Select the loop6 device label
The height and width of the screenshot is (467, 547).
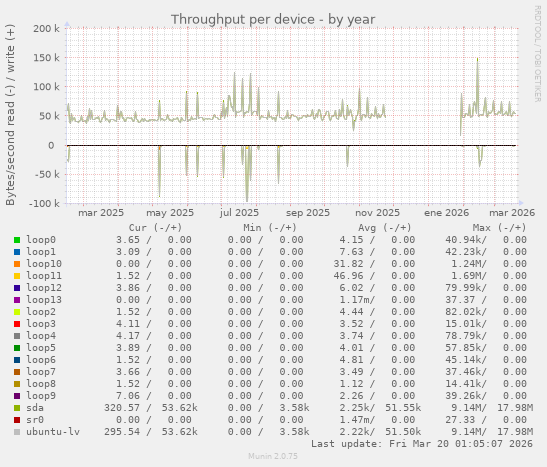coord(41,360)
